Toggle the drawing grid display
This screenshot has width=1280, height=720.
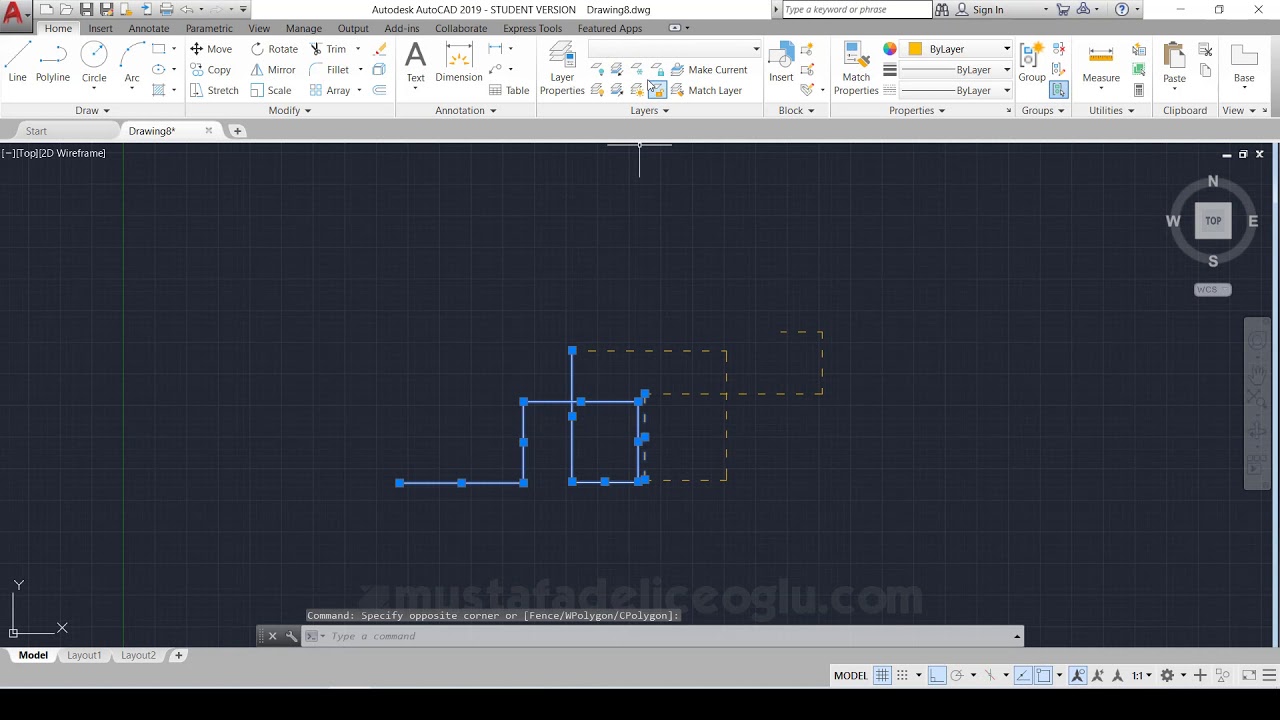(882, 676)
